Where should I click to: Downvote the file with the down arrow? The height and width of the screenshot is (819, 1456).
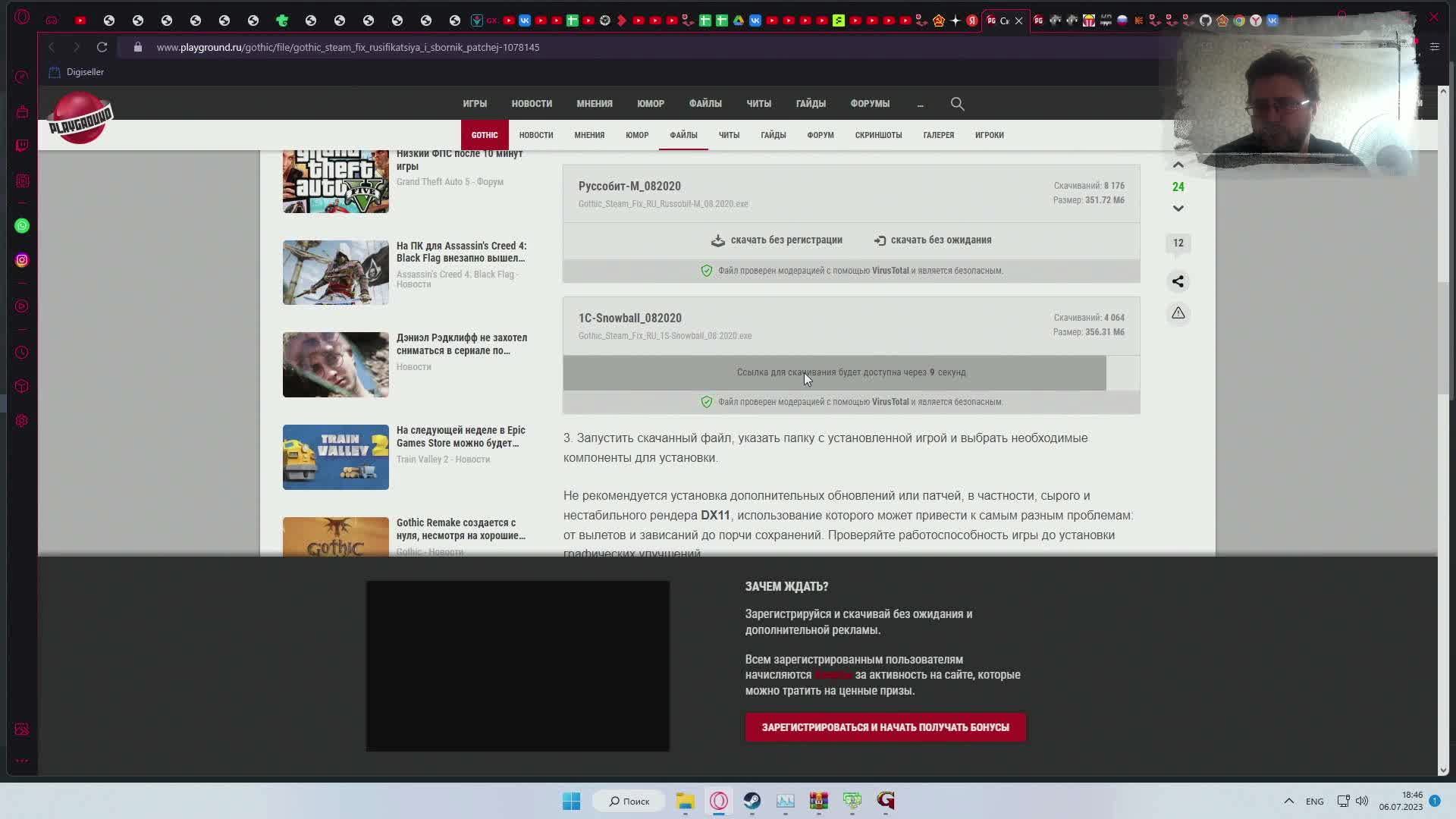pos(1178,208)
